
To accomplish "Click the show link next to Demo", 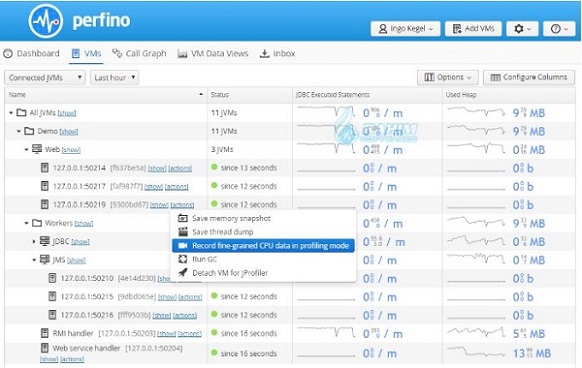I will coord(69,131).
